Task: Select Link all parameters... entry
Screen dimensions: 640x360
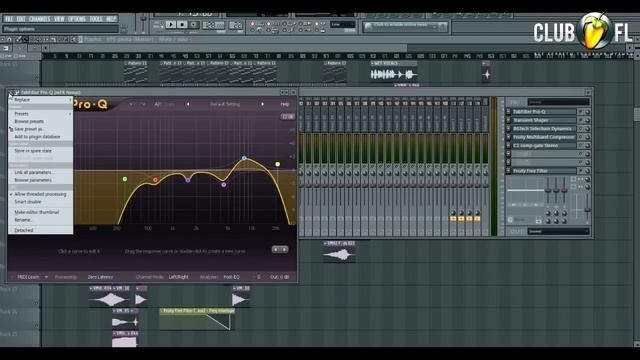Action: (40, 172)
